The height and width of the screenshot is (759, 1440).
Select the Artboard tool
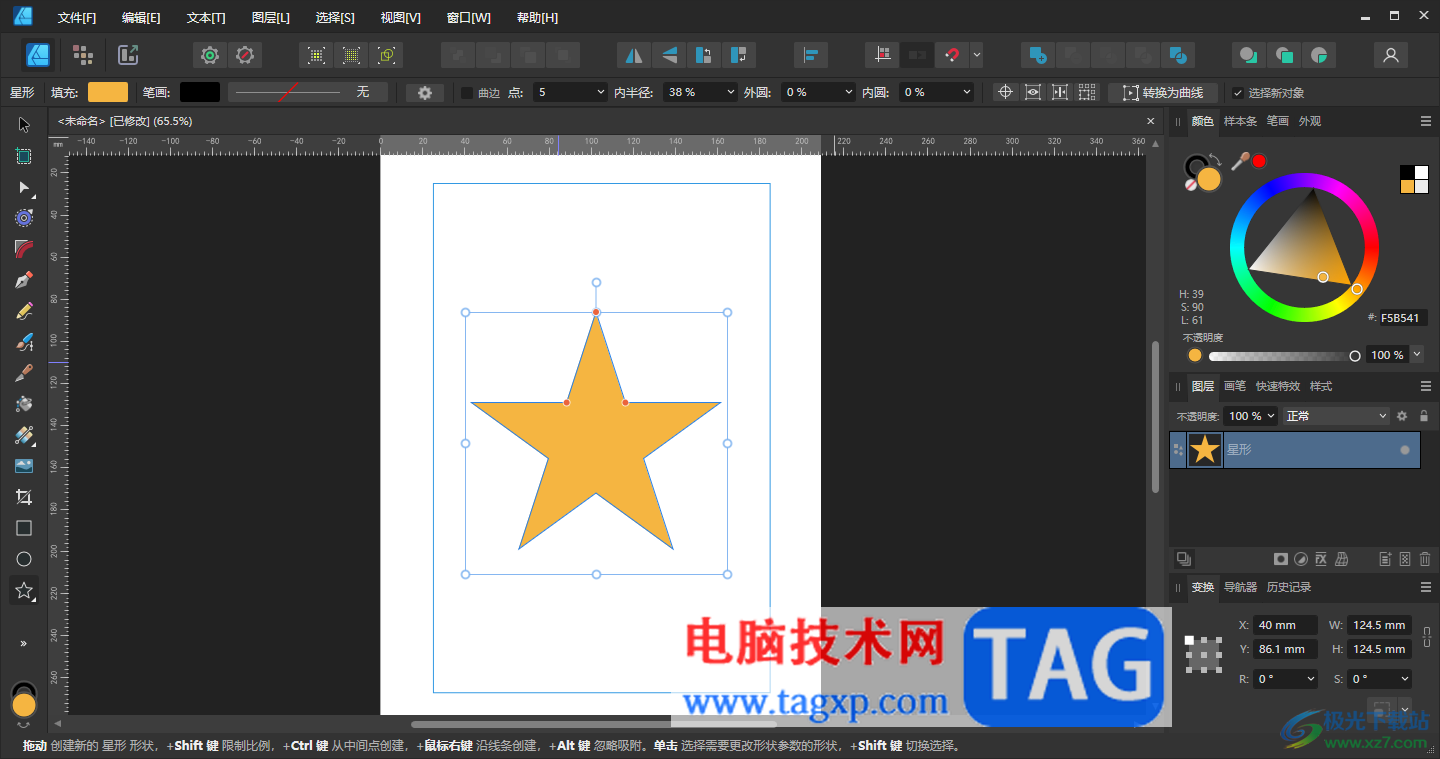(24, 157)
